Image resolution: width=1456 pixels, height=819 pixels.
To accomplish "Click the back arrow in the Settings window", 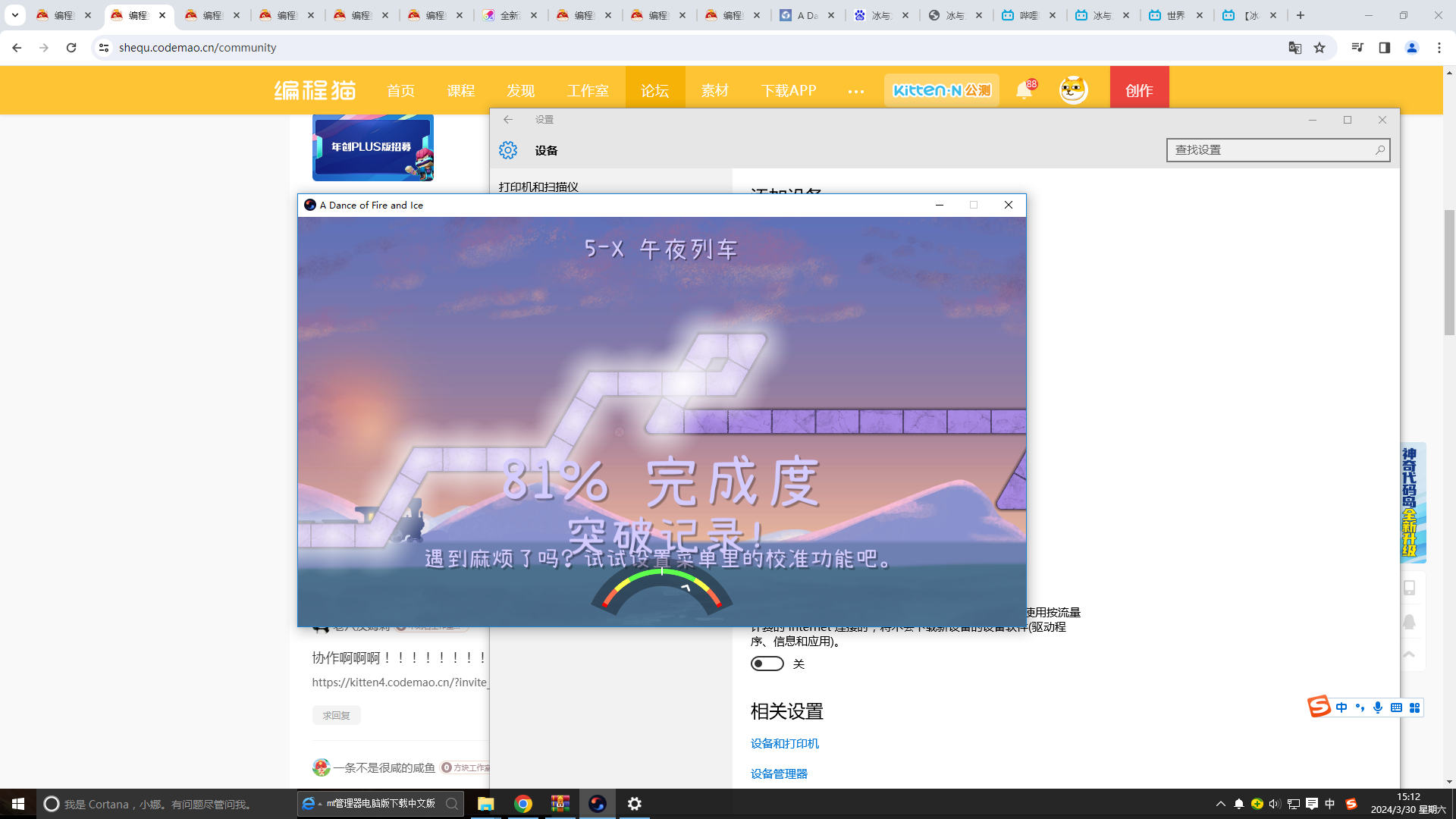I will point(508,120).
